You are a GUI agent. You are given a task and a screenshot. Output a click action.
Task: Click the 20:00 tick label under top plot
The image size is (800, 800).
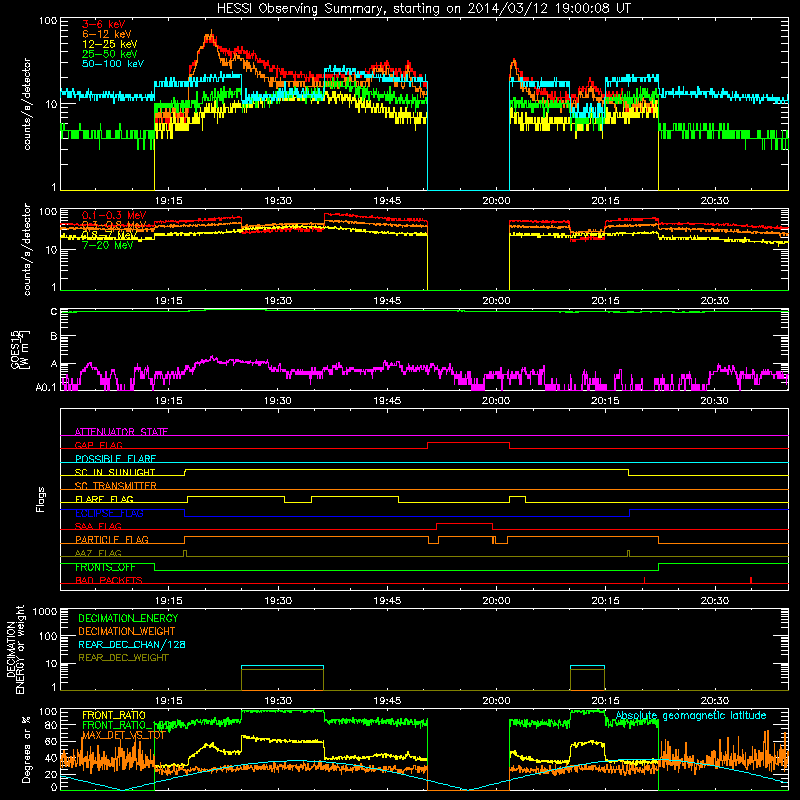[496, 201]
